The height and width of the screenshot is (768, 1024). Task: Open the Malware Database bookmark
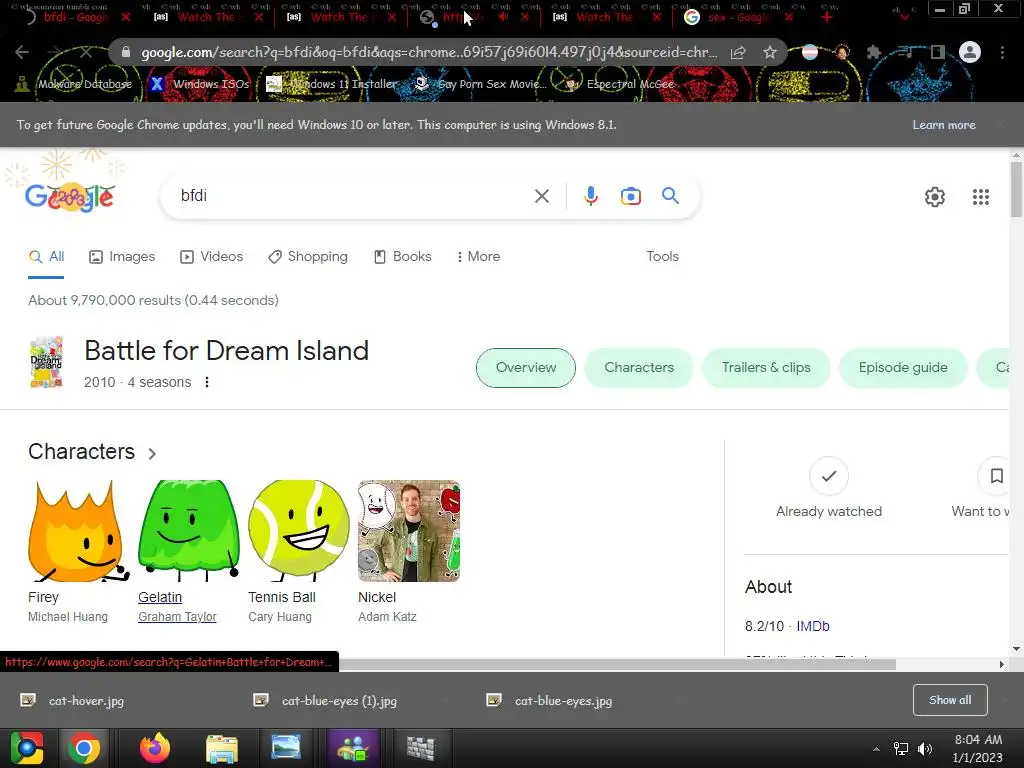coord(74,84)
